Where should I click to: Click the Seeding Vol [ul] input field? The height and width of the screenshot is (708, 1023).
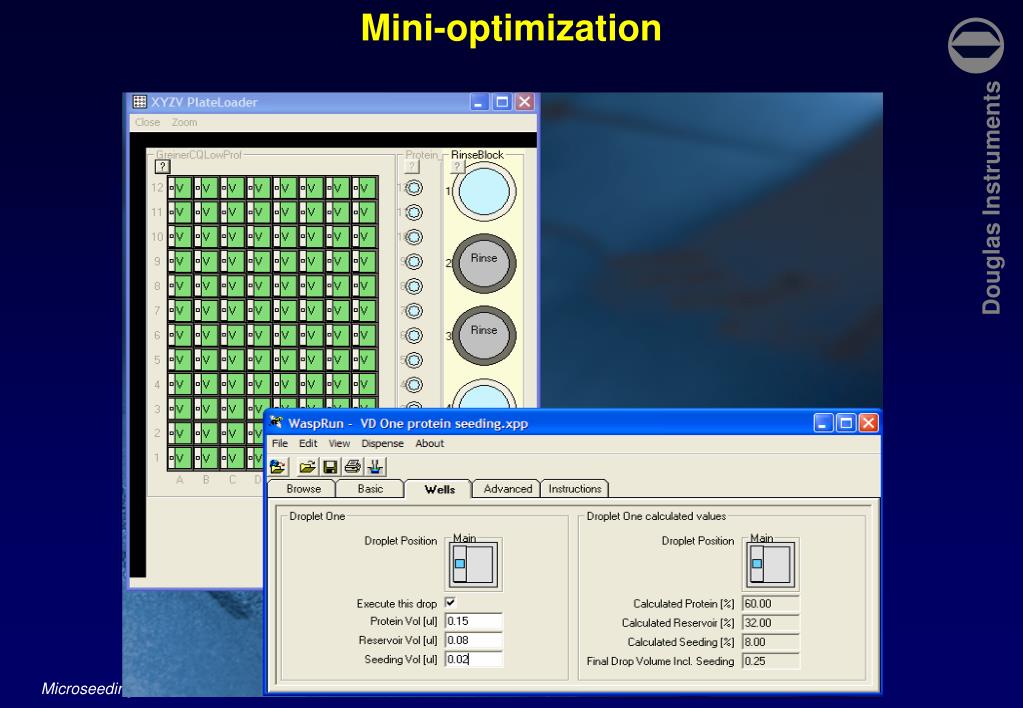(474, 659)
